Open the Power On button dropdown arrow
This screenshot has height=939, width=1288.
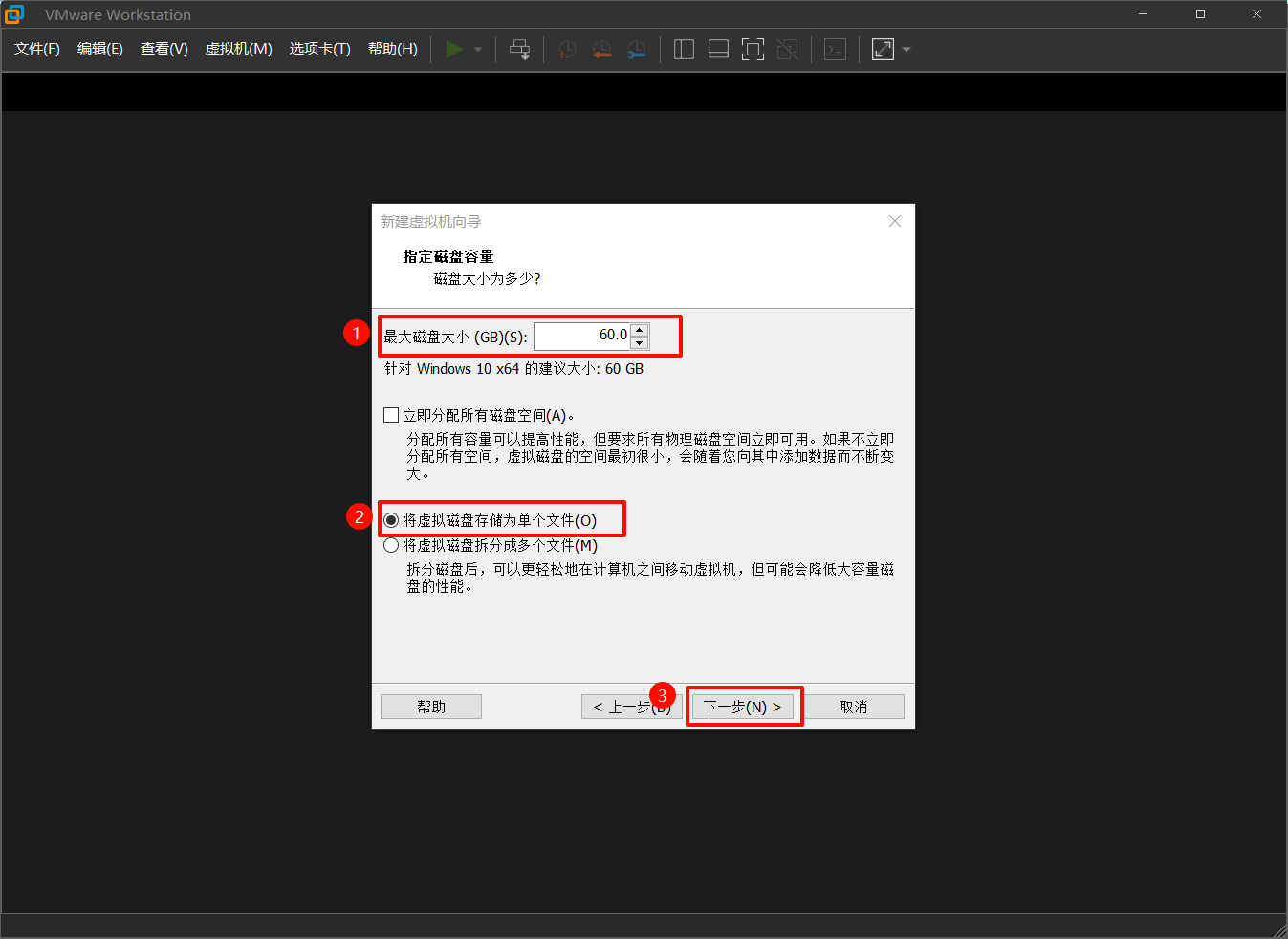(x=476, y=49)
